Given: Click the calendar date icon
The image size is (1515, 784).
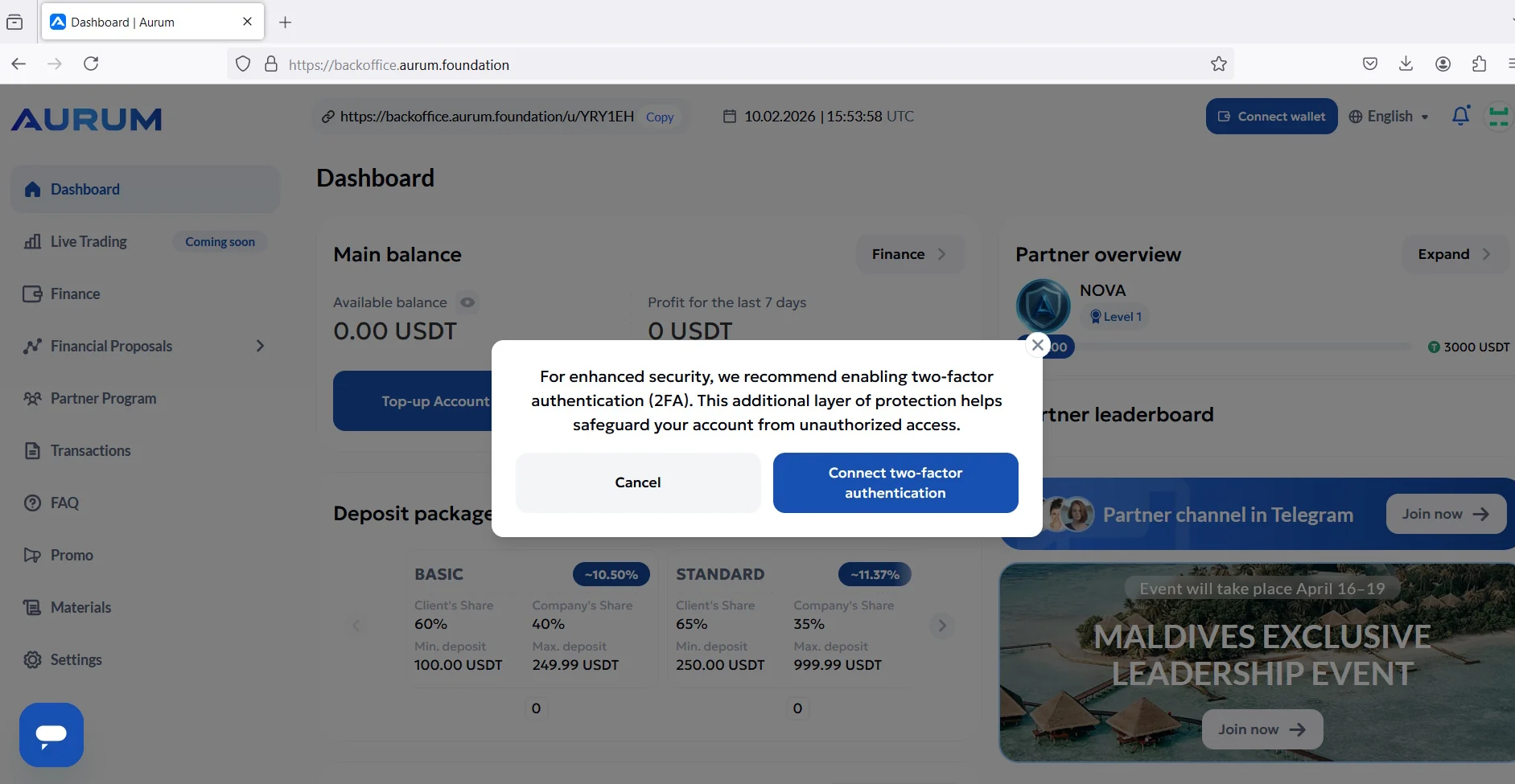Looking at the screenshot, I should (730, 117).
